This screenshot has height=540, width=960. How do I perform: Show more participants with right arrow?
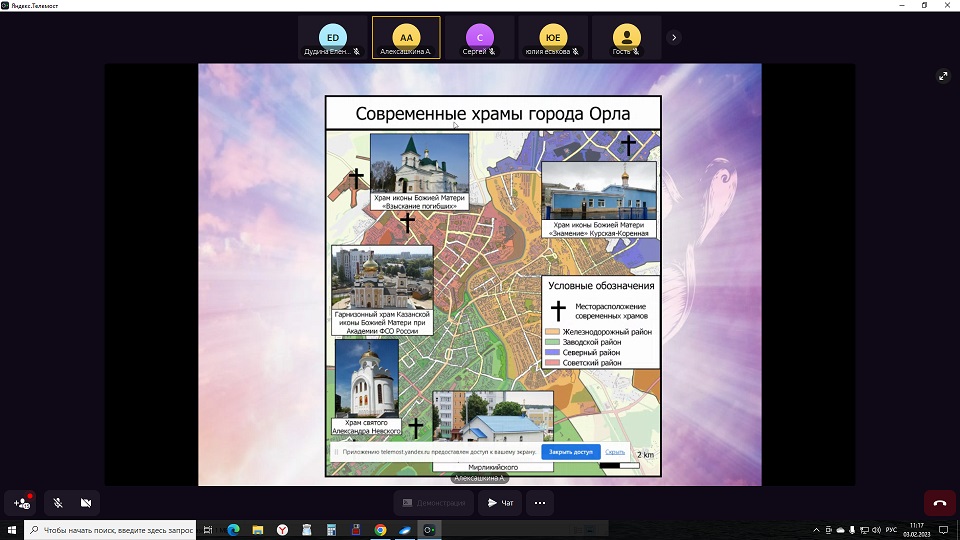(674, 37)
